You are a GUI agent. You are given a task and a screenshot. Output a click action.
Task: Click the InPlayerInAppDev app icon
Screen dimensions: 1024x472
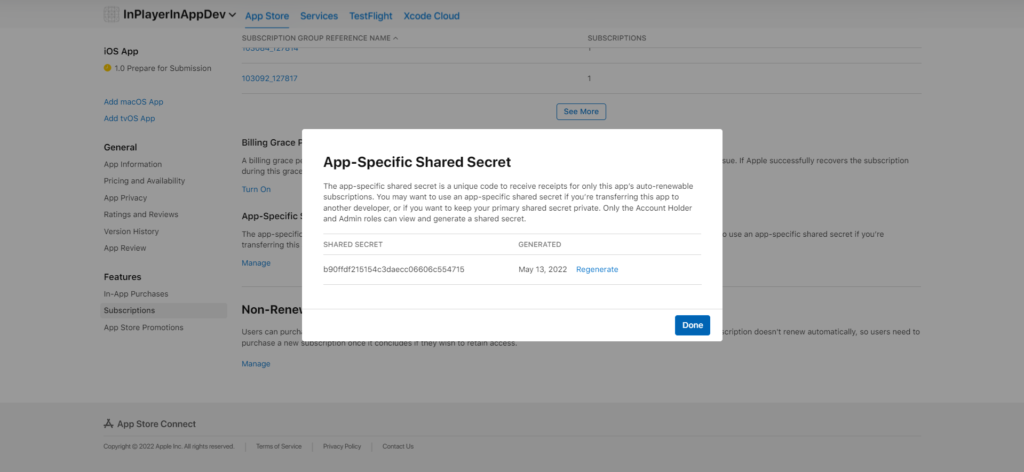(x=112, y=14)
